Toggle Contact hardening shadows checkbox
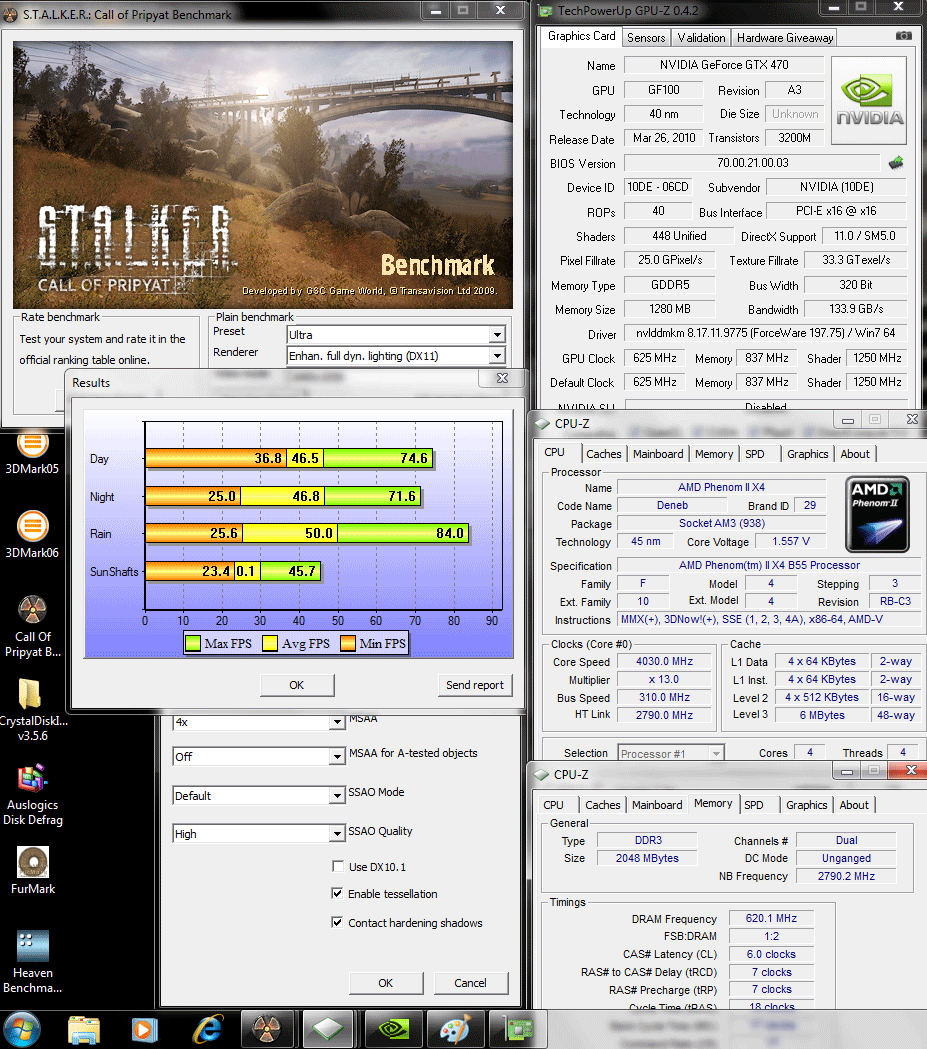Screen dimensions: 927x1049 338,923
